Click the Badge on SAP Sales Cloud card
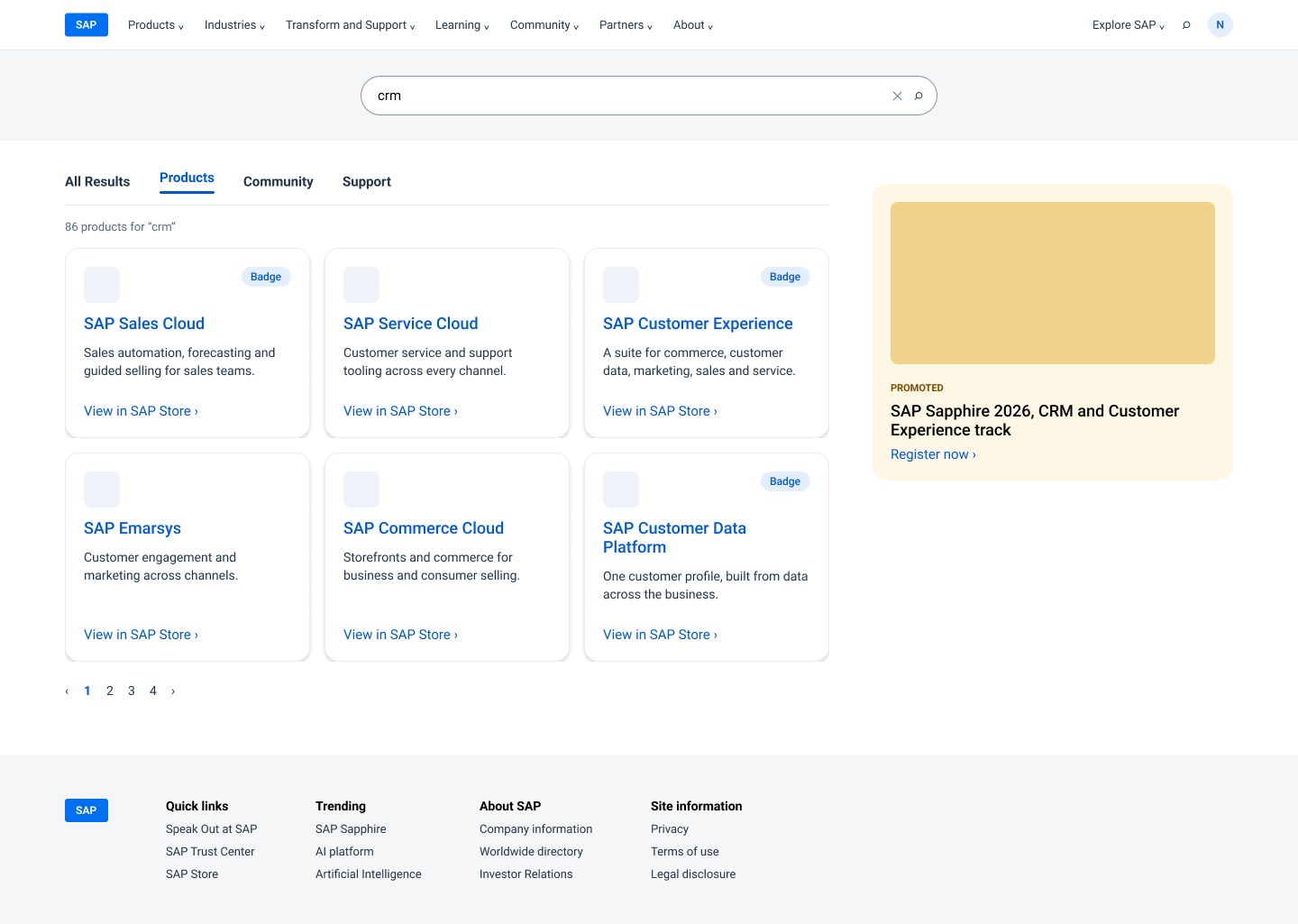 point(266,277)
